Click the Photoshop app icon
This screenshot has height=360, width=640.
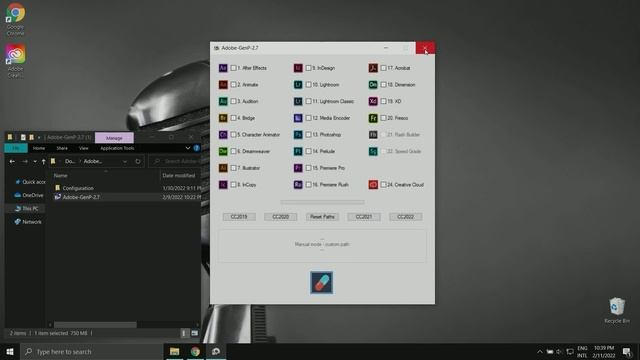298,135
